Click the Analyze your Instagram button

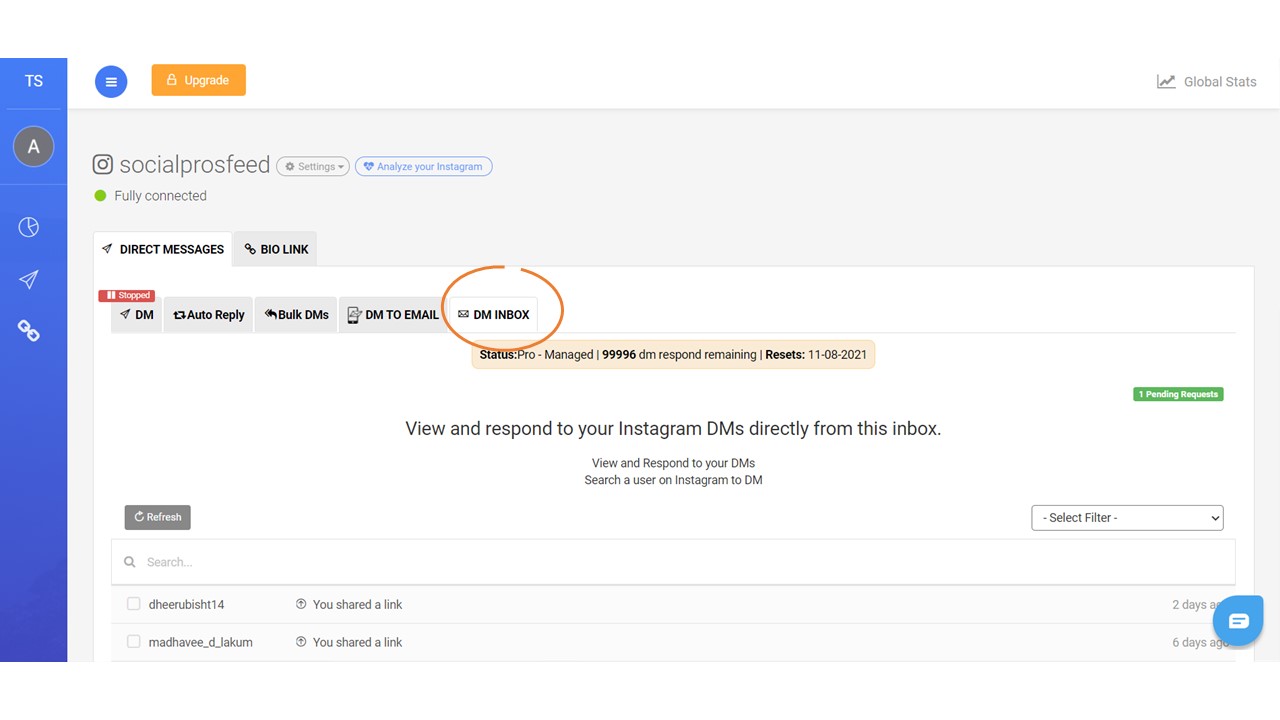(423, 166)
